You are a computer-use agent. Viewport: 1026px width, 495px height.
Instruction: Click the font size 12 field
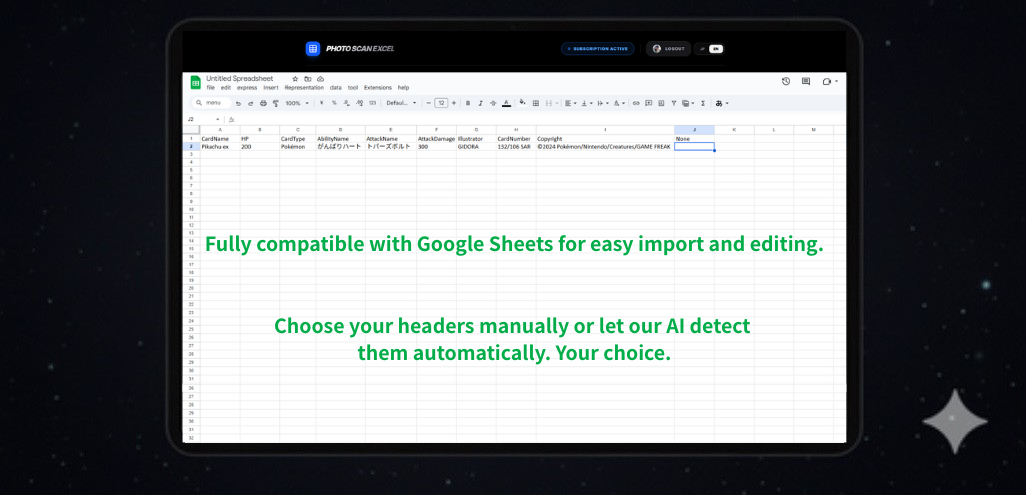(441, 103)
